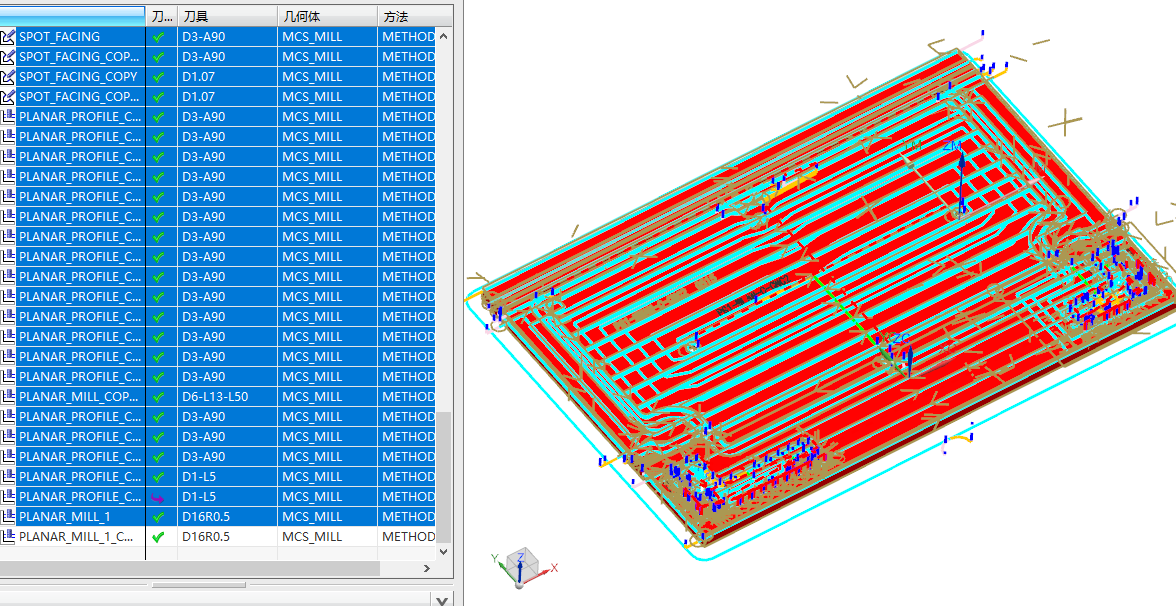Click METHOD in the PLANAR_MILL_1_C... row

(408, 536)
